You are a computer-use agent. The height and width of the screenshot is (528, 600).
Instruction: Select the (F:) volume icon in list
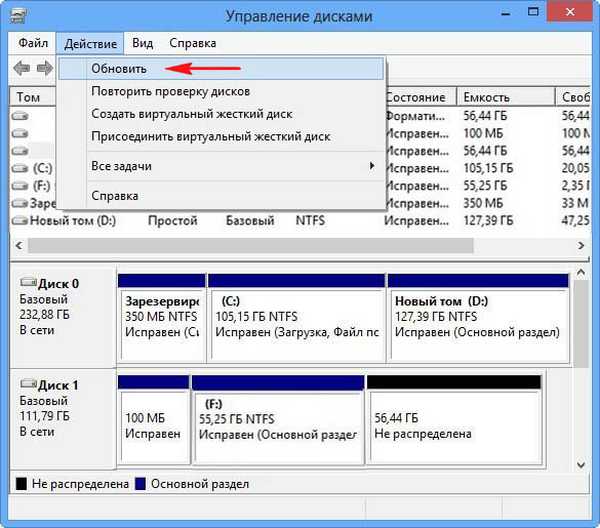click(x=22, y=185)
